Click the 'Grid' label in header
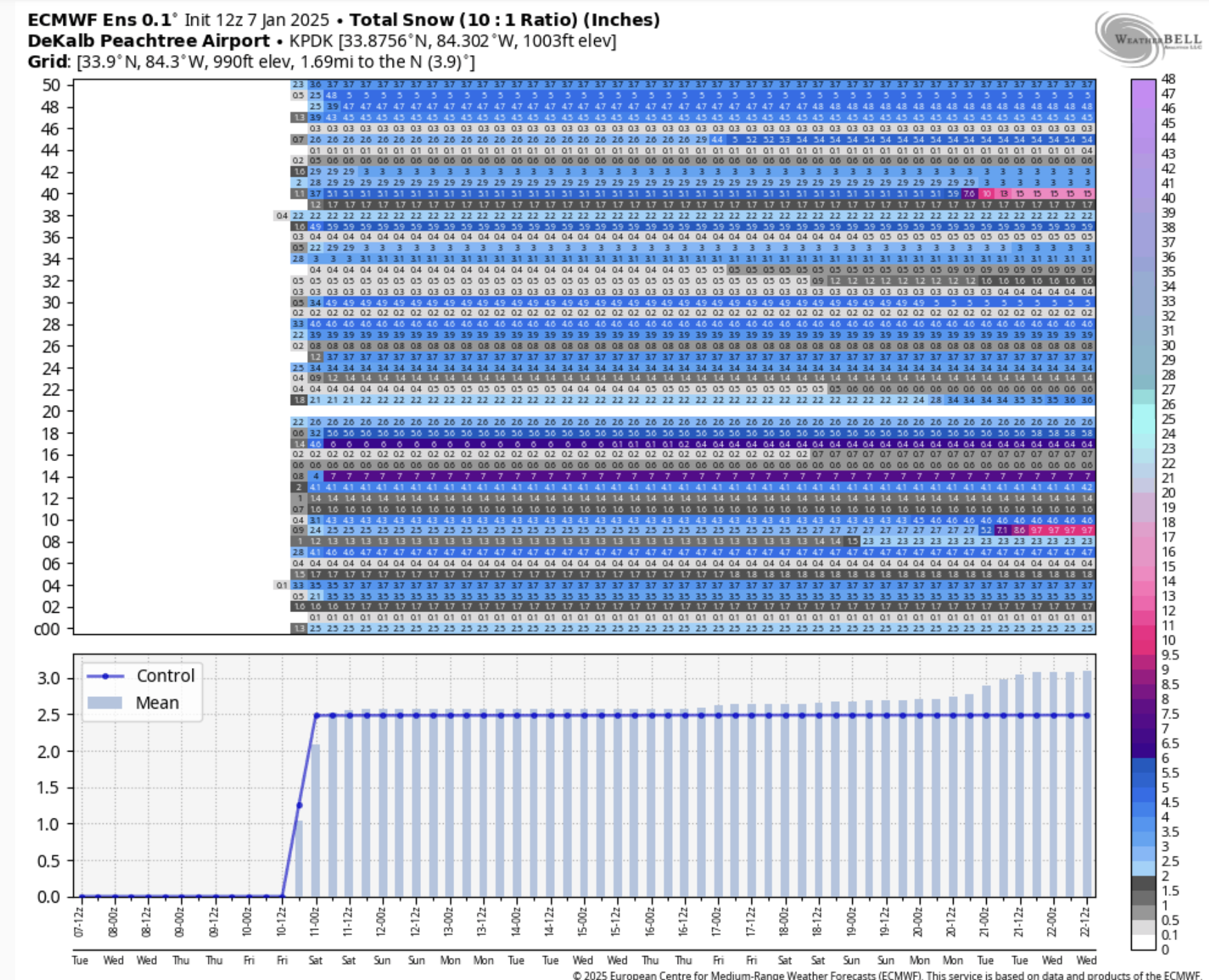Image resolution: width=1209 pixels, height=980 pixels. point(47,61)
